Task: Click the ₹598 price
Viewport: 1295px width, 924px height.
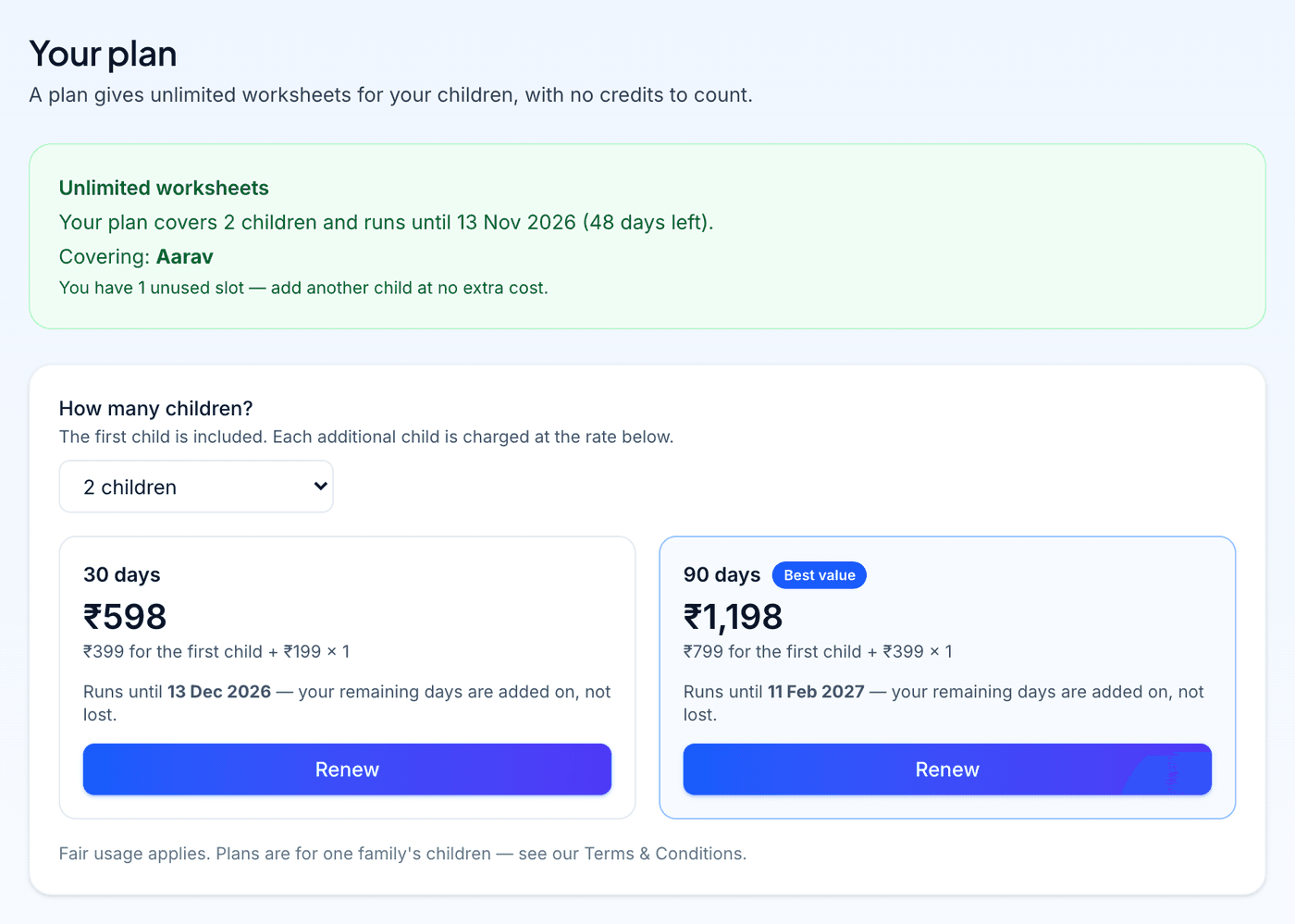Action: [x=125, y=616]
